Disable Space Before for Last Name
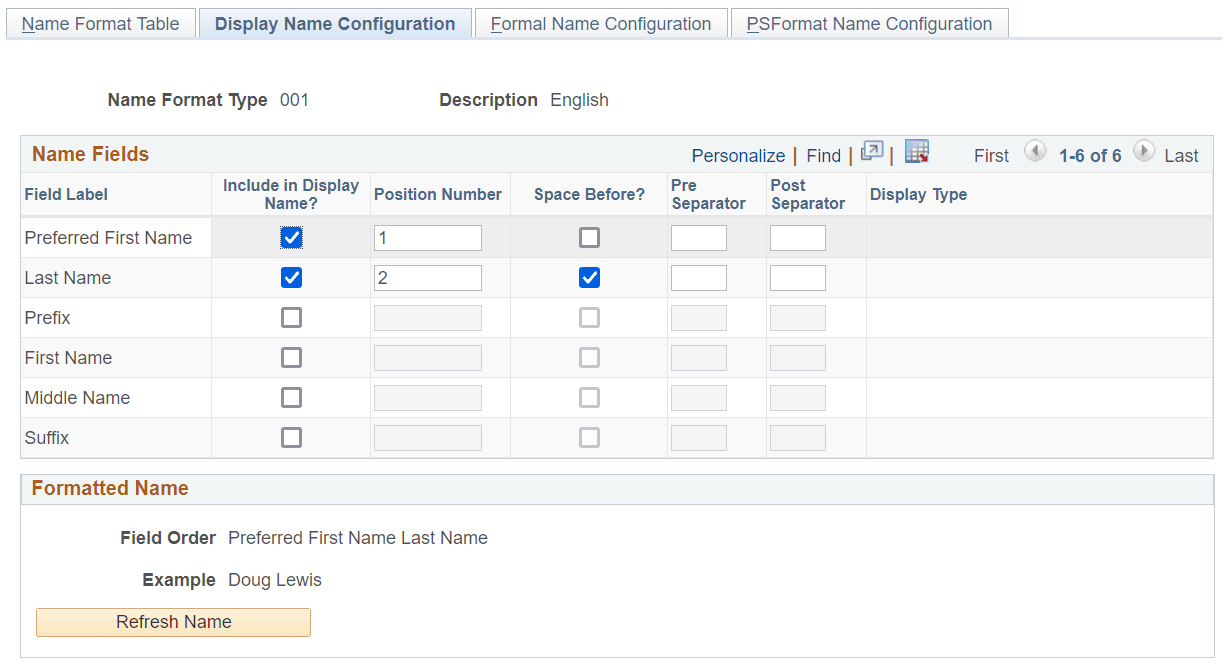Viewport: 1224px width, 666px height. pos(589,277)
